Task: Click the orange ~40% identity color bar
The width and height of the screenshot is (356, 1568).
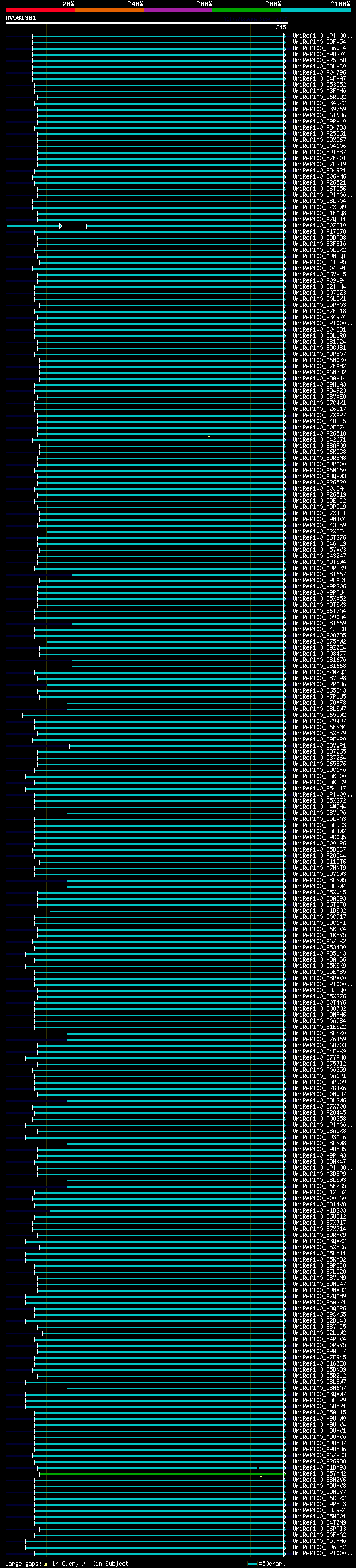Action: click(x=109, y=10)
